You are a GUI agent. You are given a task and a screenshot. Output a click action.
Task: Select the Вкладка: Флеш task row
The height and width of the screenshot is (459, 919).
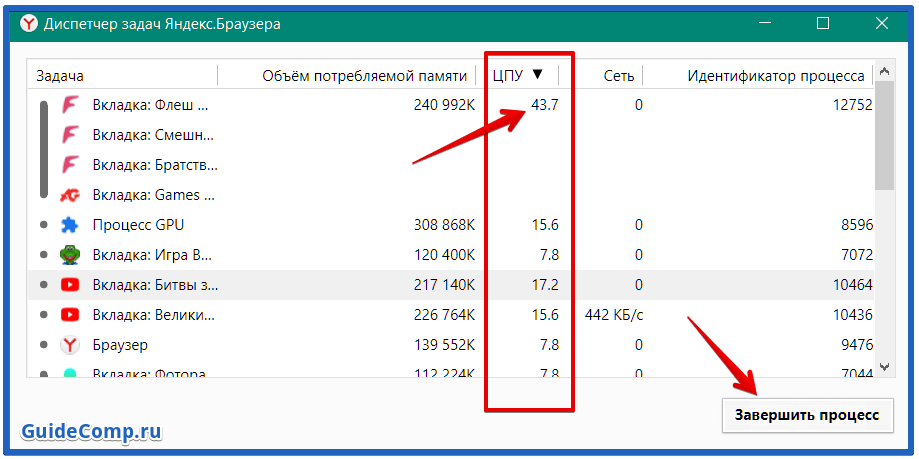pyautogui.click(x=451, y=106)
